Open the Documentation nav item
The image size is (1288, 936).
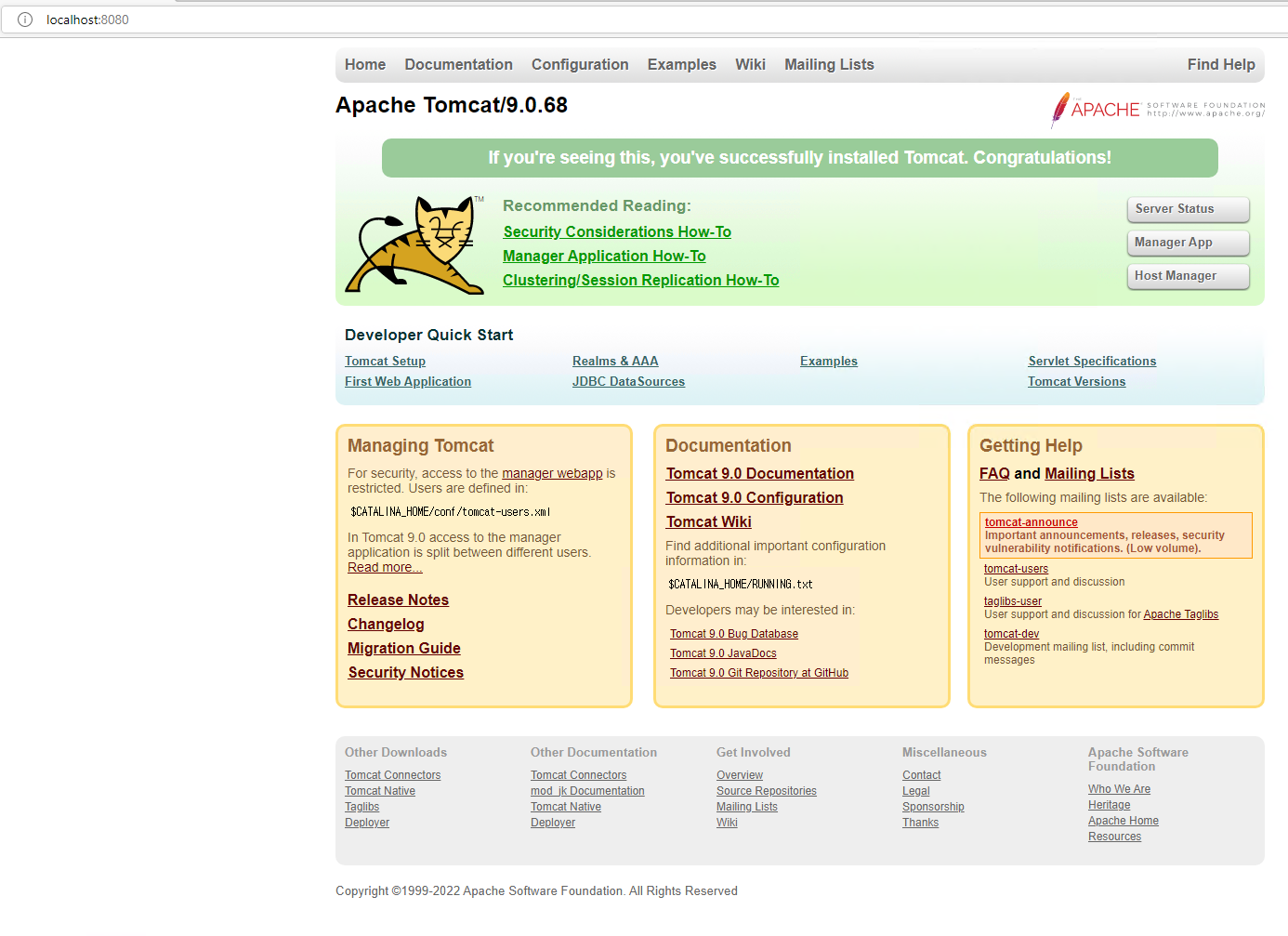[458, 64]
